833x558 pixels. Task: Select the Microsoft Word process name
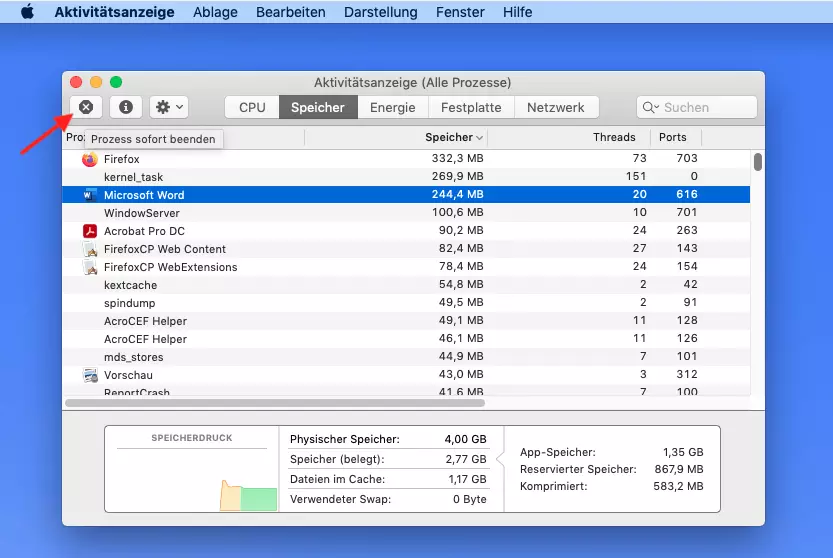point(144,195)
